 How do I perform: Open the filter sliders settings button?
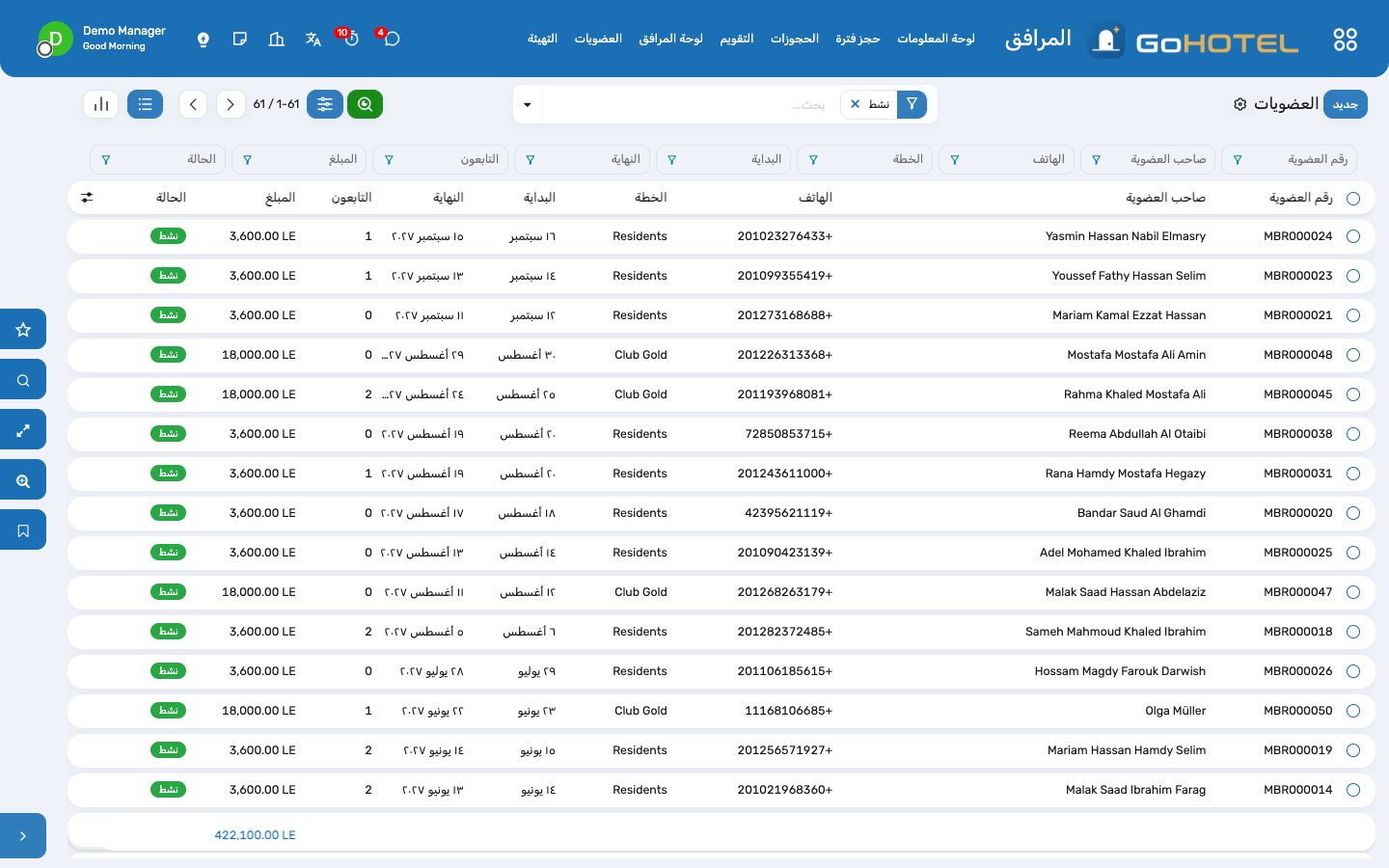pos(325,104)
